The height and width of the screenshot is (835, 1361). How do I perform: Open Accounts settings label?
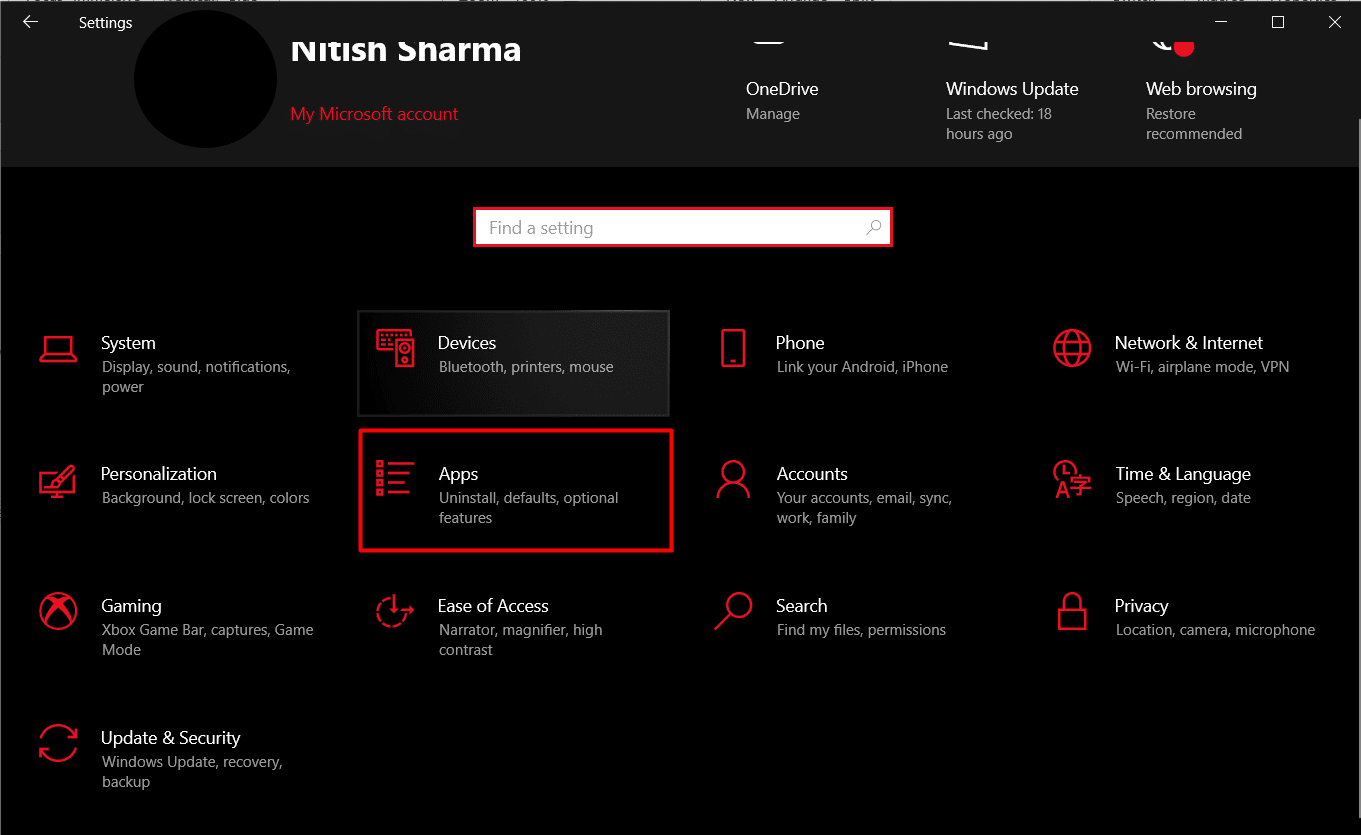812,474
